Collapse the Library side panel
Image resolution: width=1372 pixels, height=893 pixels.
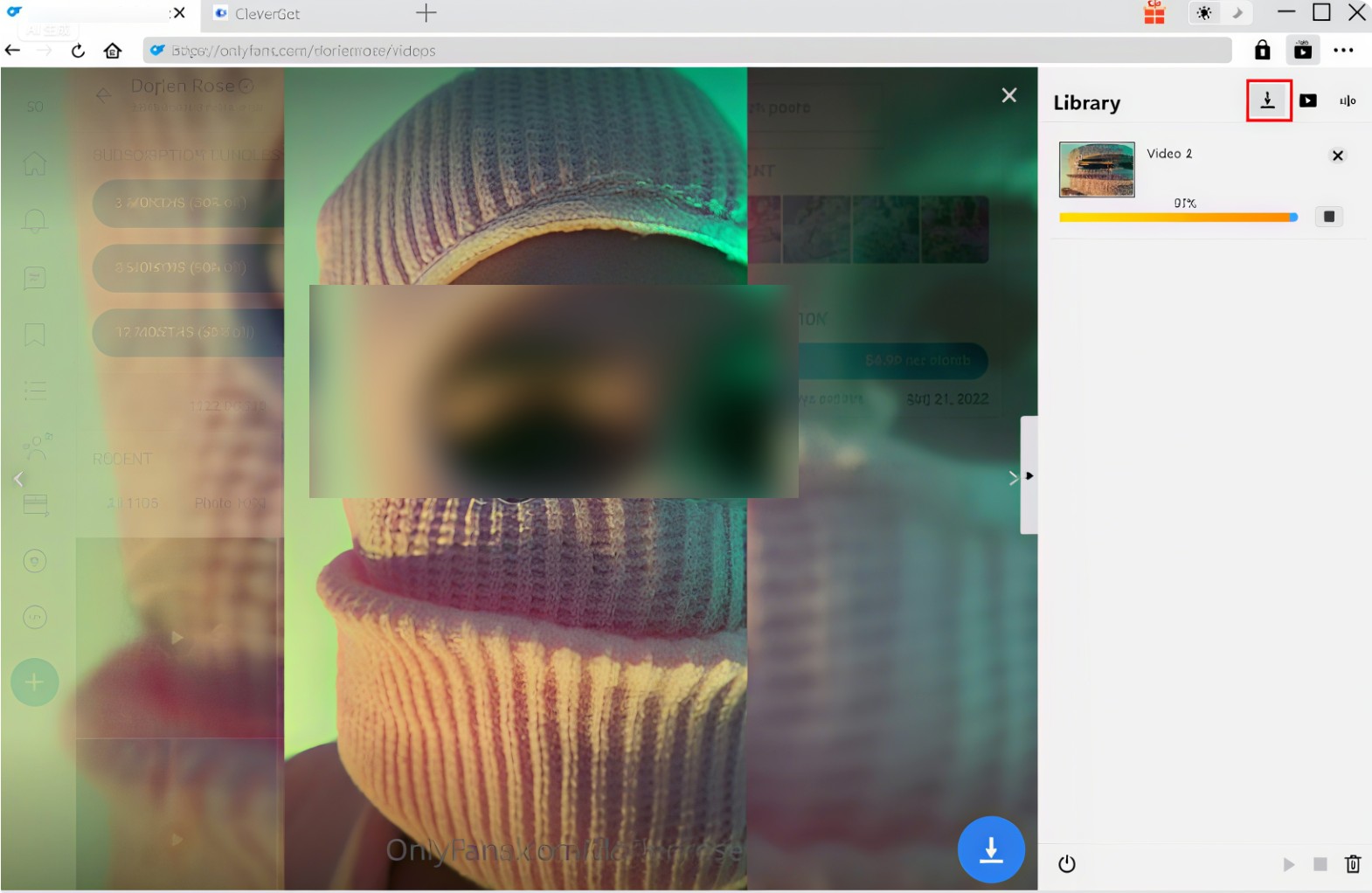click(x=1029, y=475)
